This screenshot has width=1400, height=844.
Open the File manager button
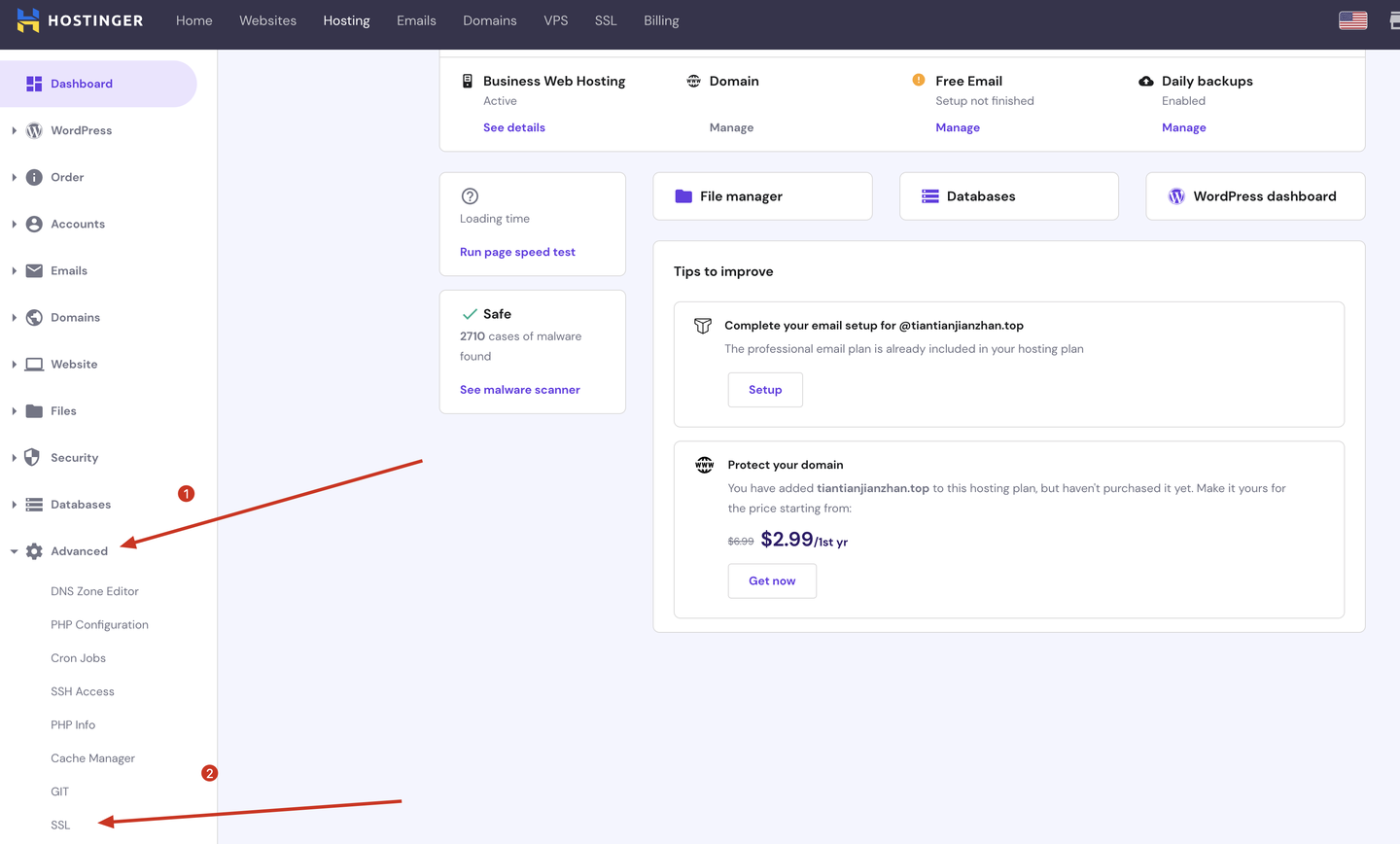pos(762,196)
